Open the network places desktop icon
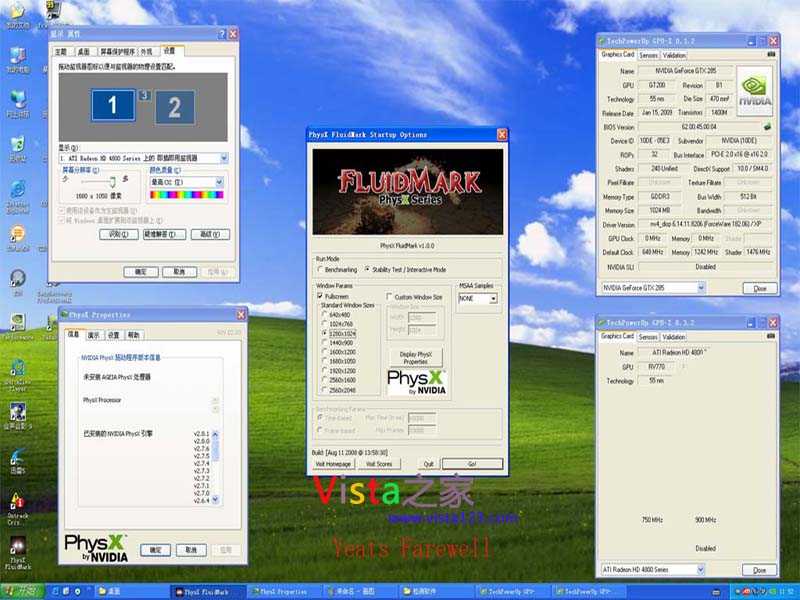The width and height of the screenshot is (800, 600). pos(17,104)
